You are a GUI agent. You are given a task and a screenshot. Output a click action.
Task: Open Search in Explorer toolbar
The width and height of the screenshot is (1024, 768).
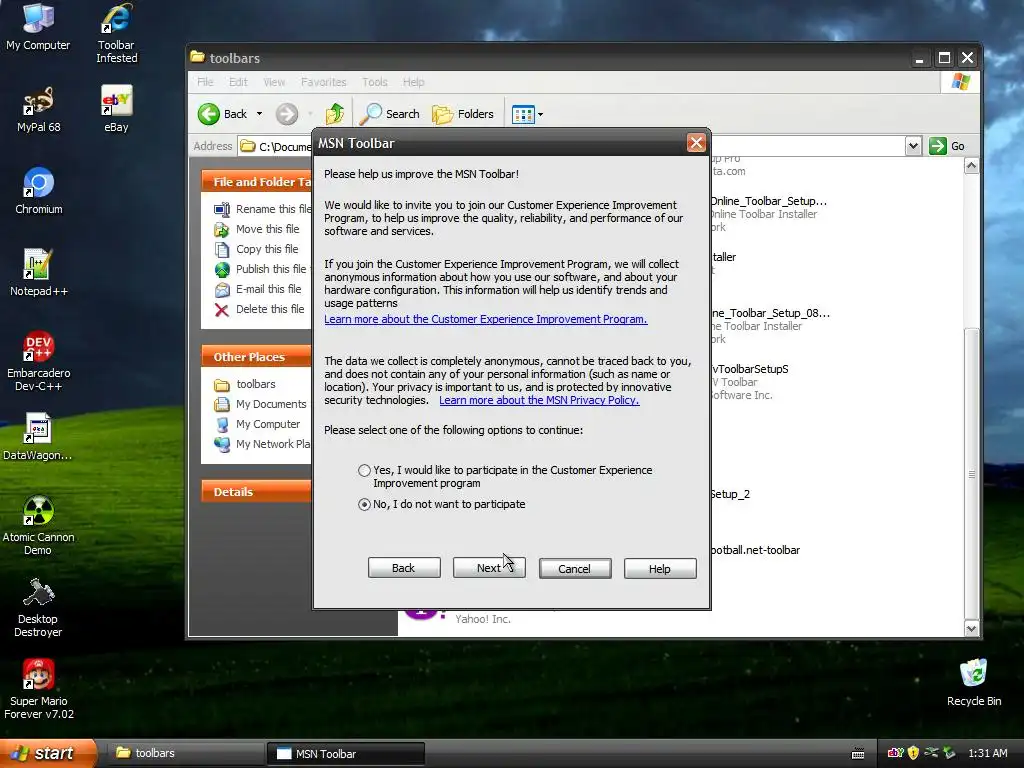pos(391,114)
